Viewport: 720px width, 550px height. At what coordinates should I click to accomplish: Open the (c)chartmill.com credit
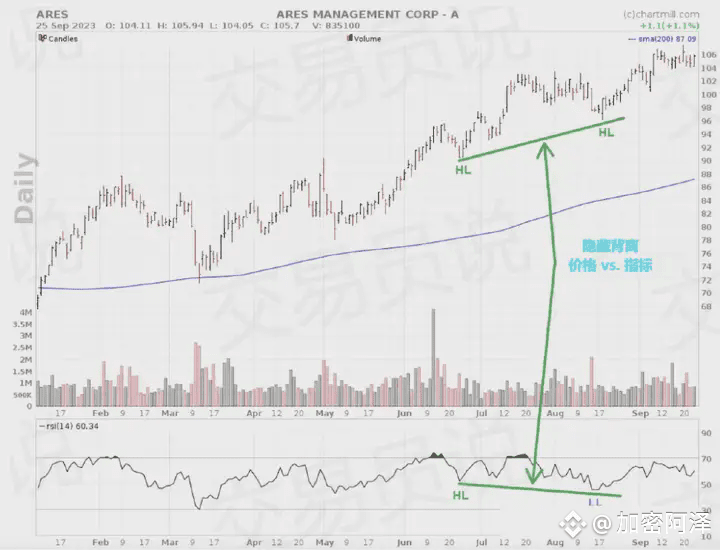coord(661,14)
